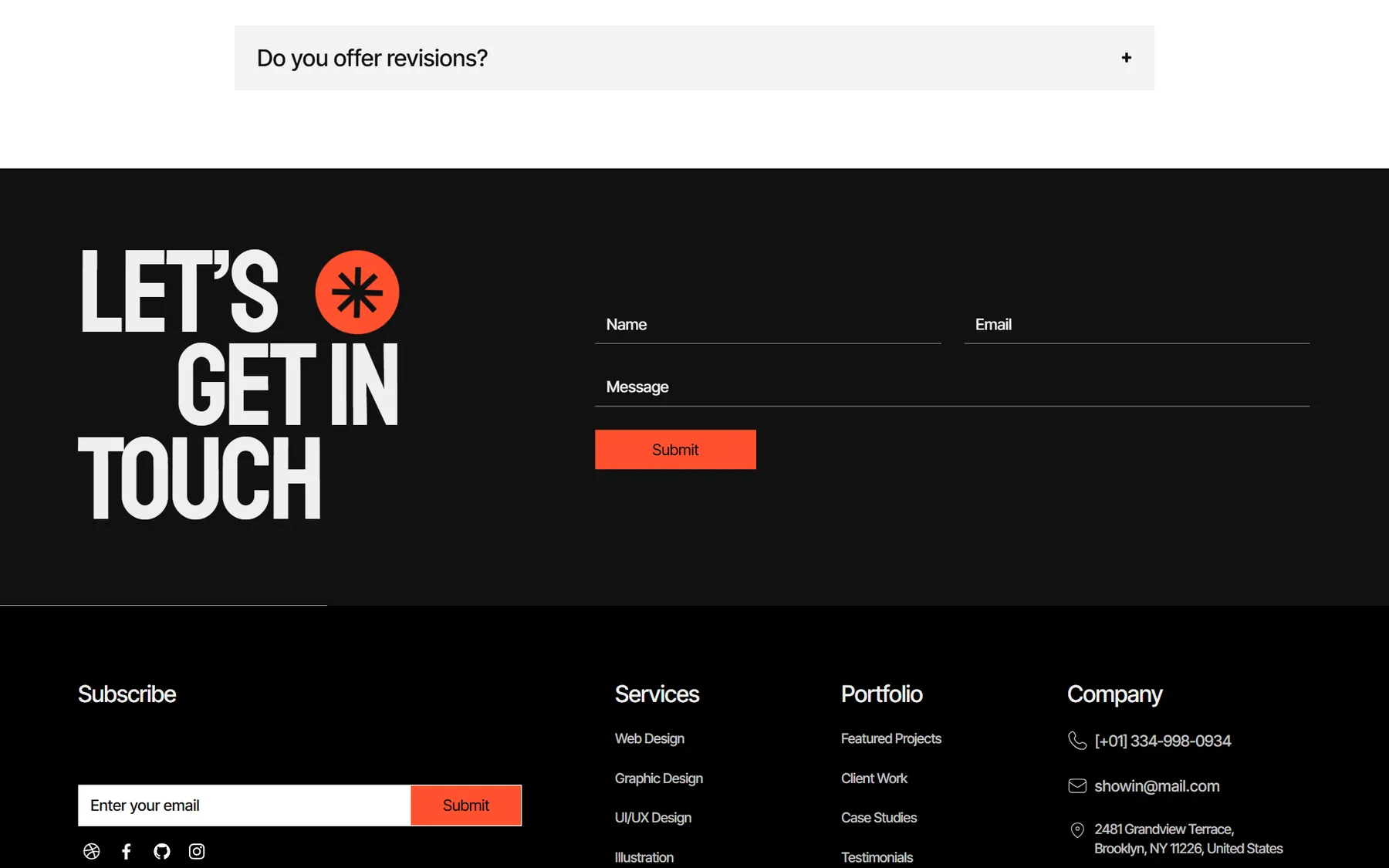Open the Illustration service link
The width and height of the screenshot is (1389, 868).
pos(644,857)
